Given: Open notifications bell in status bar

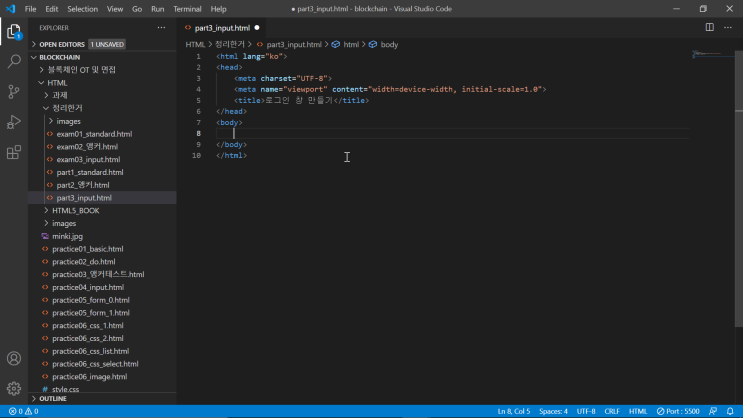Looking at the screenshot, I should tap(730, 411).
